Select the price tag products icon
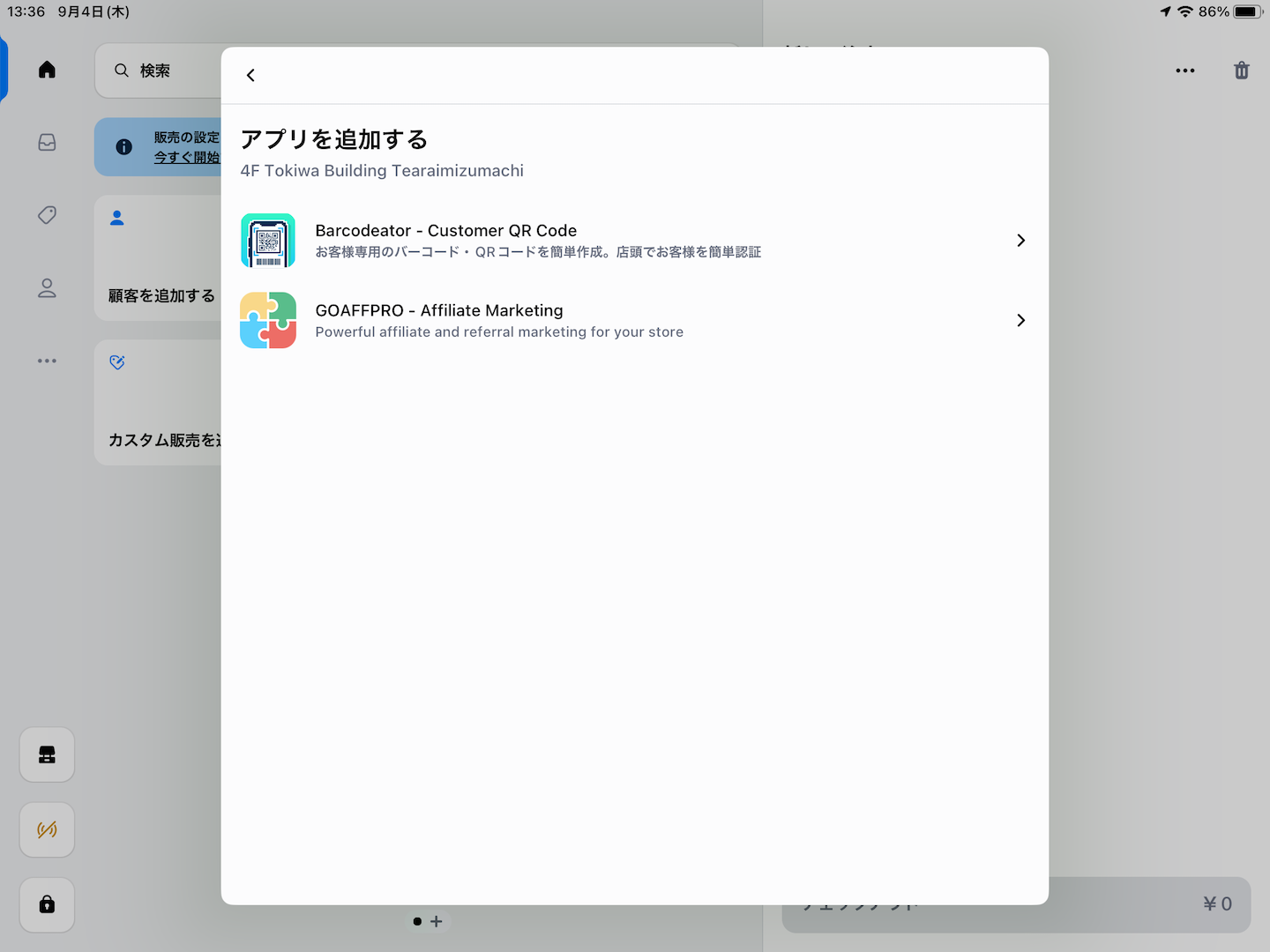 coord(48,215)
